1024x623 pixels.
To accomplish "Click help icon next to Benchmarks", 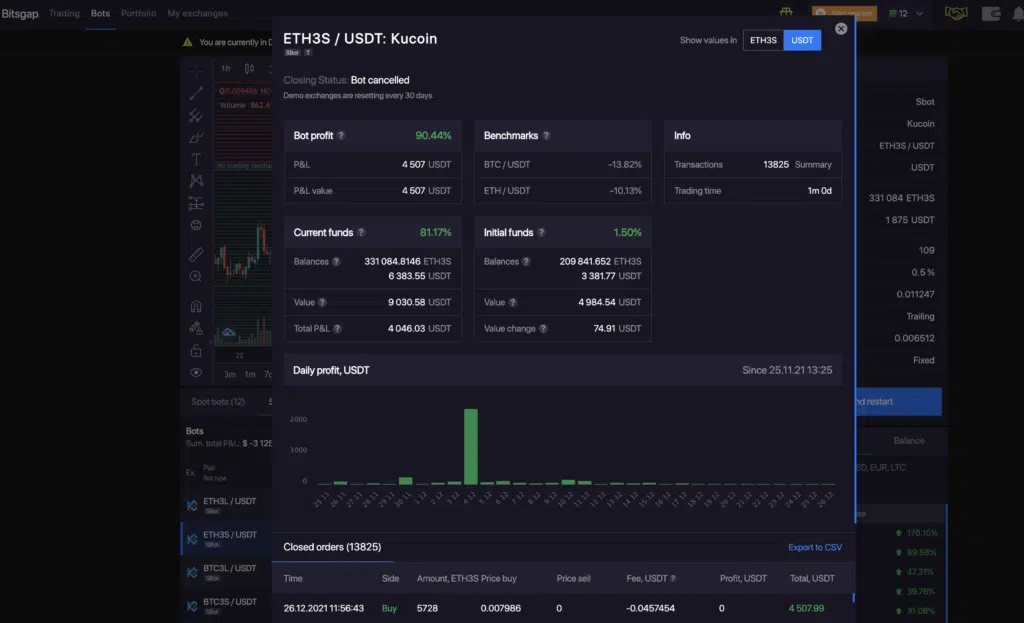I will click(546, 136).
